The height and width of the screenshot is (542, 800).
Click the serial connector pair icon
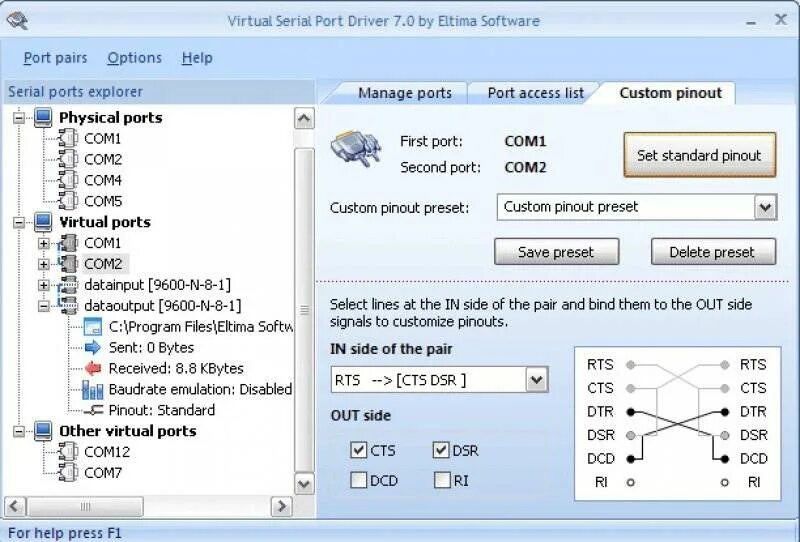pyautogui.click(x=356, y=149)
